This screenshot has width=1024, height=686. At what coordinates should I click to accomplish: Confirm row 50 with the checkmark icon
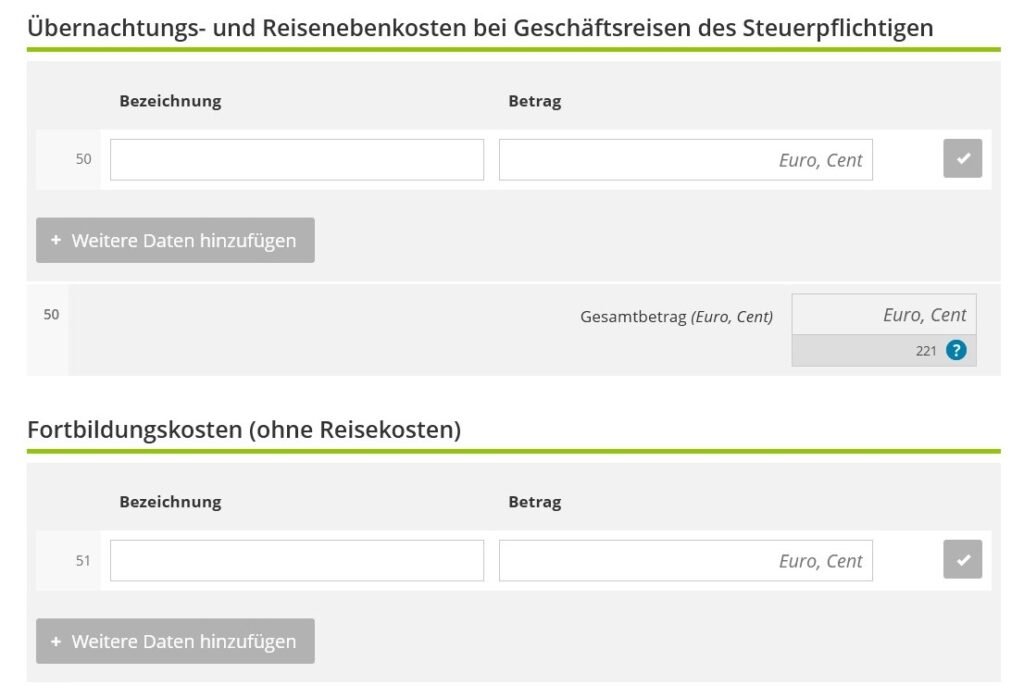click(962, 159)
